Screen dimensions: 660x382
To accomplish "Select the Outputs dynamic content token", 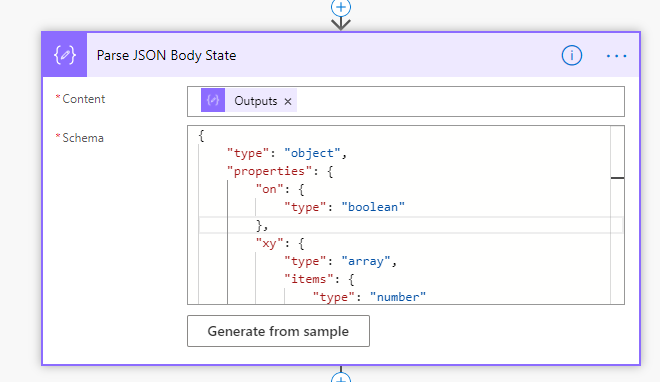I will [x=249, y=100].
